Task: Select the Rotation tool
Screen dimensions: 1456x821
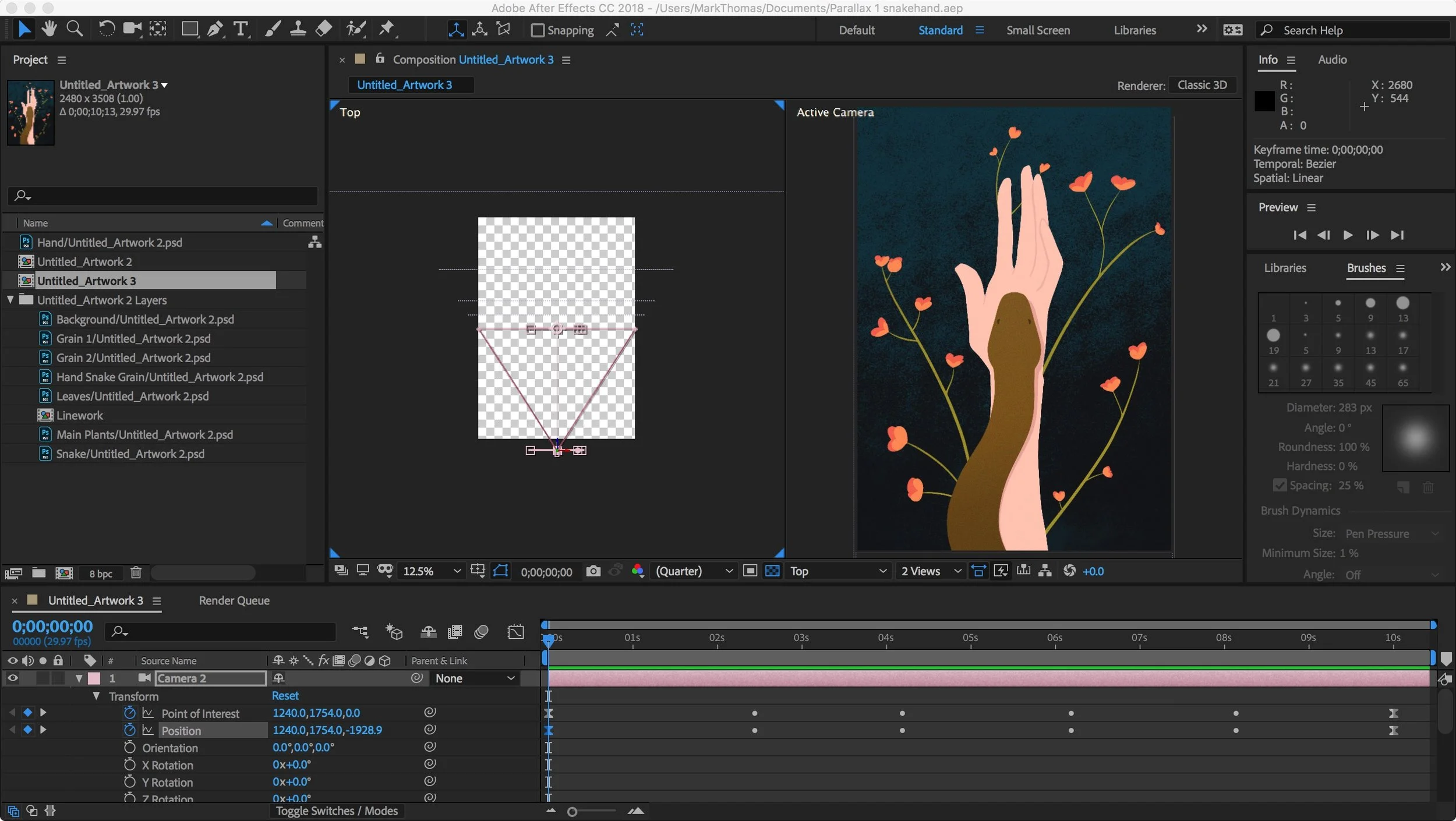Action: [x=107, y=29]
